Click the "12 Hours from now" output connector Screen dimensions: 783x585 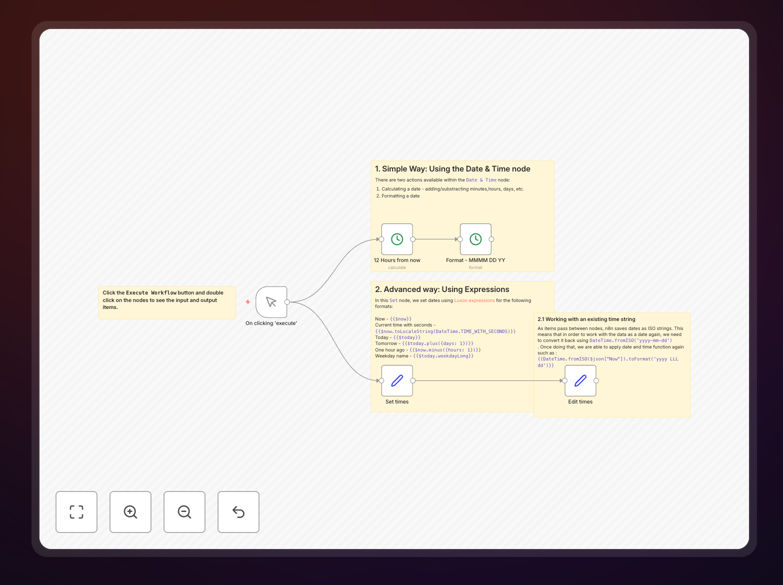[413, 239]
